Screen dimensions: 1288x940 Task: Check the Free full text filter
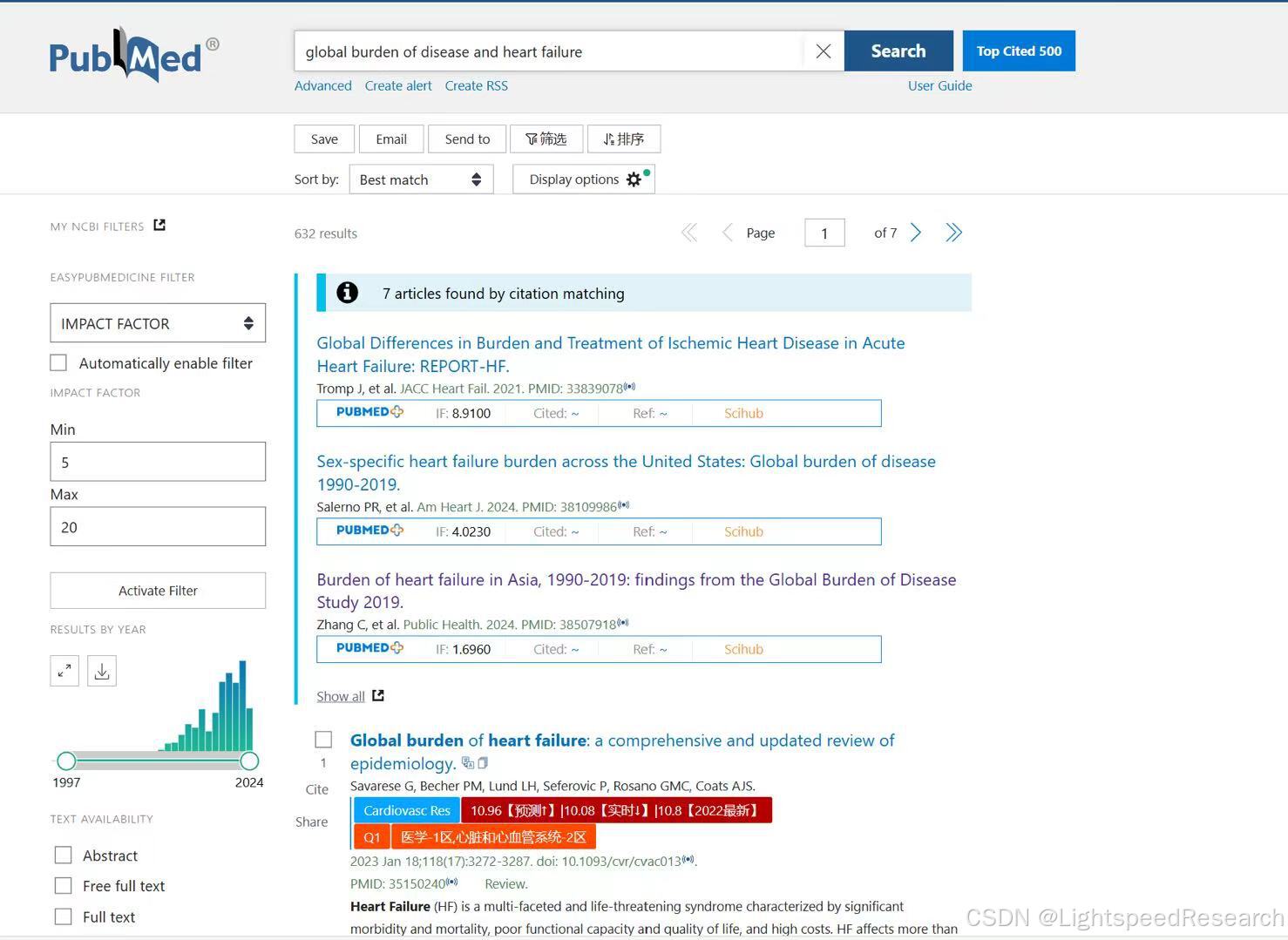(x=63, y=885)
